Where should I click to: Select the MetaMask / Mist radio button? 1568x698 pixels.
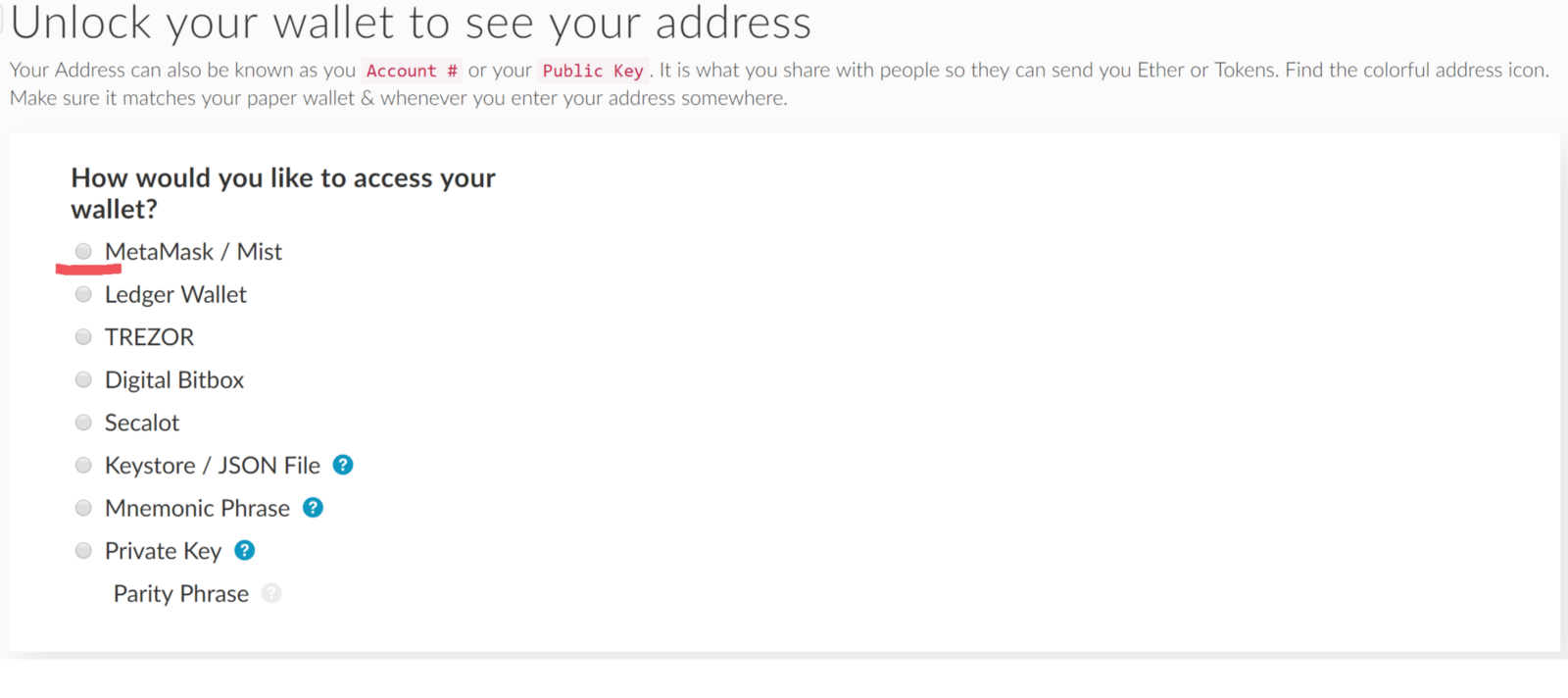83,252
